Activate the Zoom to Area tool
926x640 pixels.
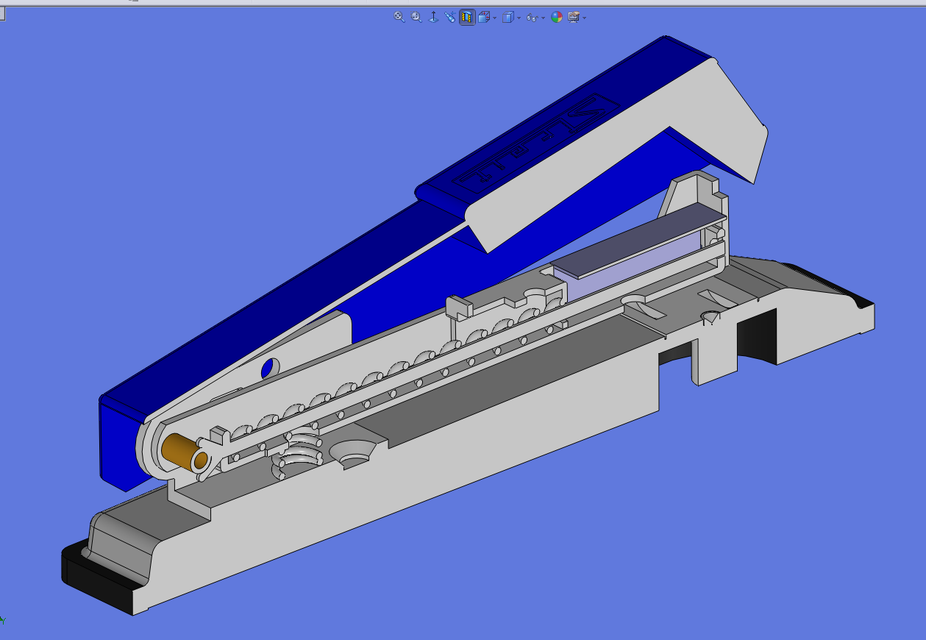(x=415, y=16)
